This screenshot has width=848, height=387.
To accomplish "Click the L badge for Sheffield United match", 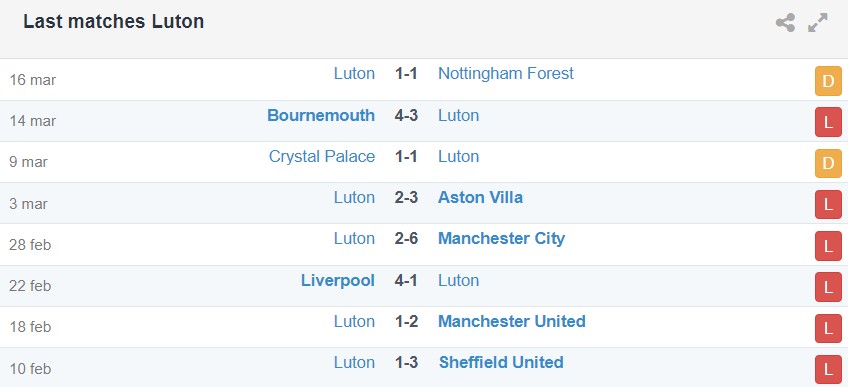I will tap(828, 369).
